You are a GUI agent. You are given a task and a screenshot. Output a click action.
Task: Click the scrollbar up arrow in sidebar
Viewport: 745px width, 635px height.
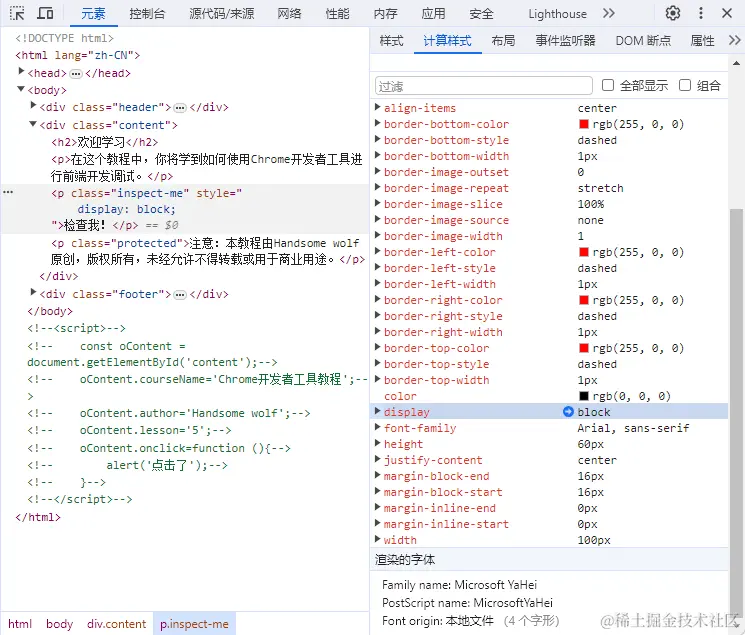pyautogui.click(x=736, y=63)
